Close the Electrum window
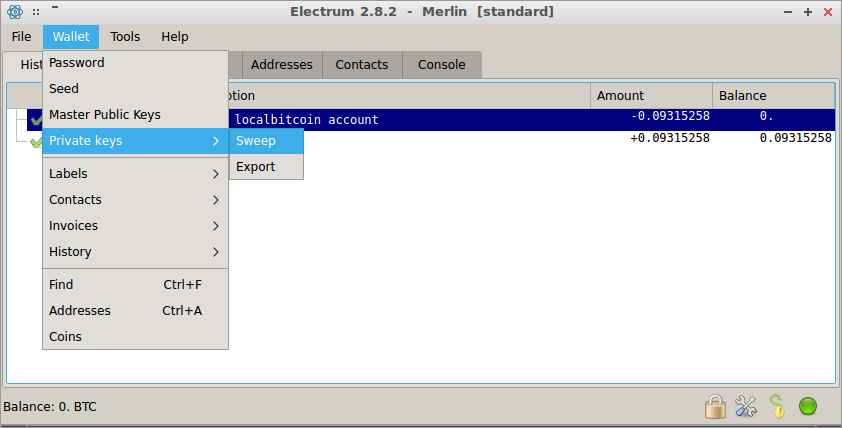 pyautogui.click(x=828, y=12)
